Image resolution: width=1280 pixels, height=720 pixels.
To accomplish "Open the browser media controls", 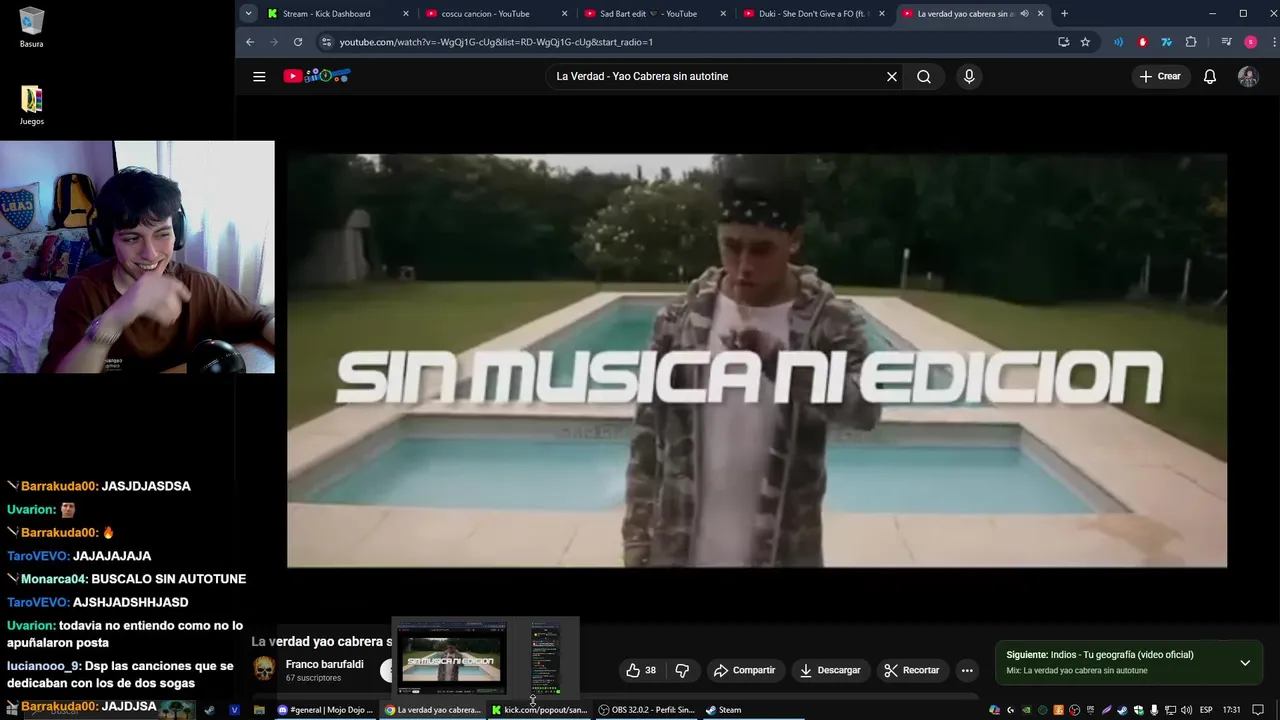I will [x=1226, y=42].
